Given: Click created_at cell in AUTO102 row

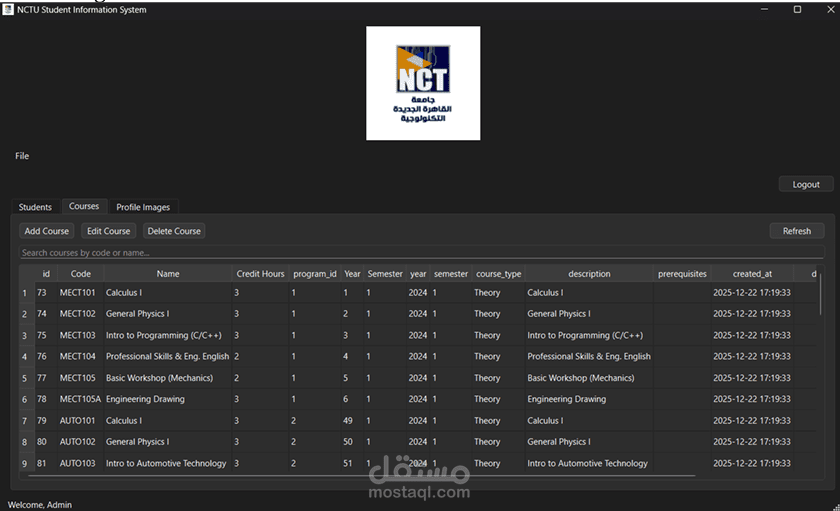Looking at the screenshot, I should click(752, 442).
